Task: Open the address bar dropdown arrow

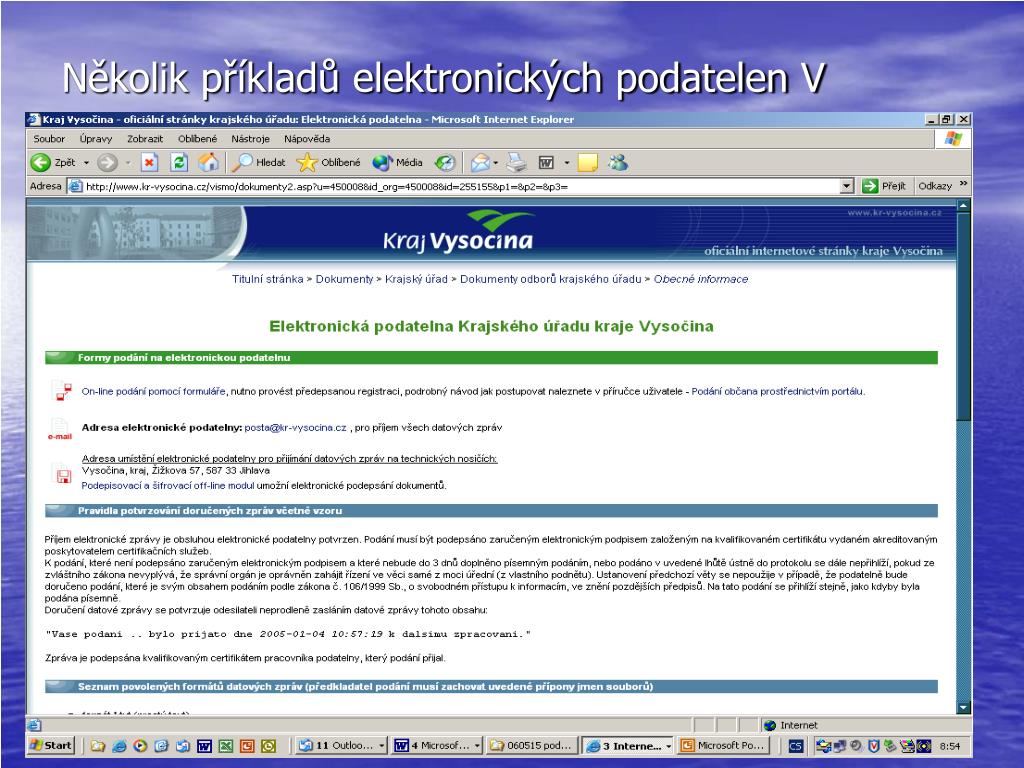Action: coord(847,186)
